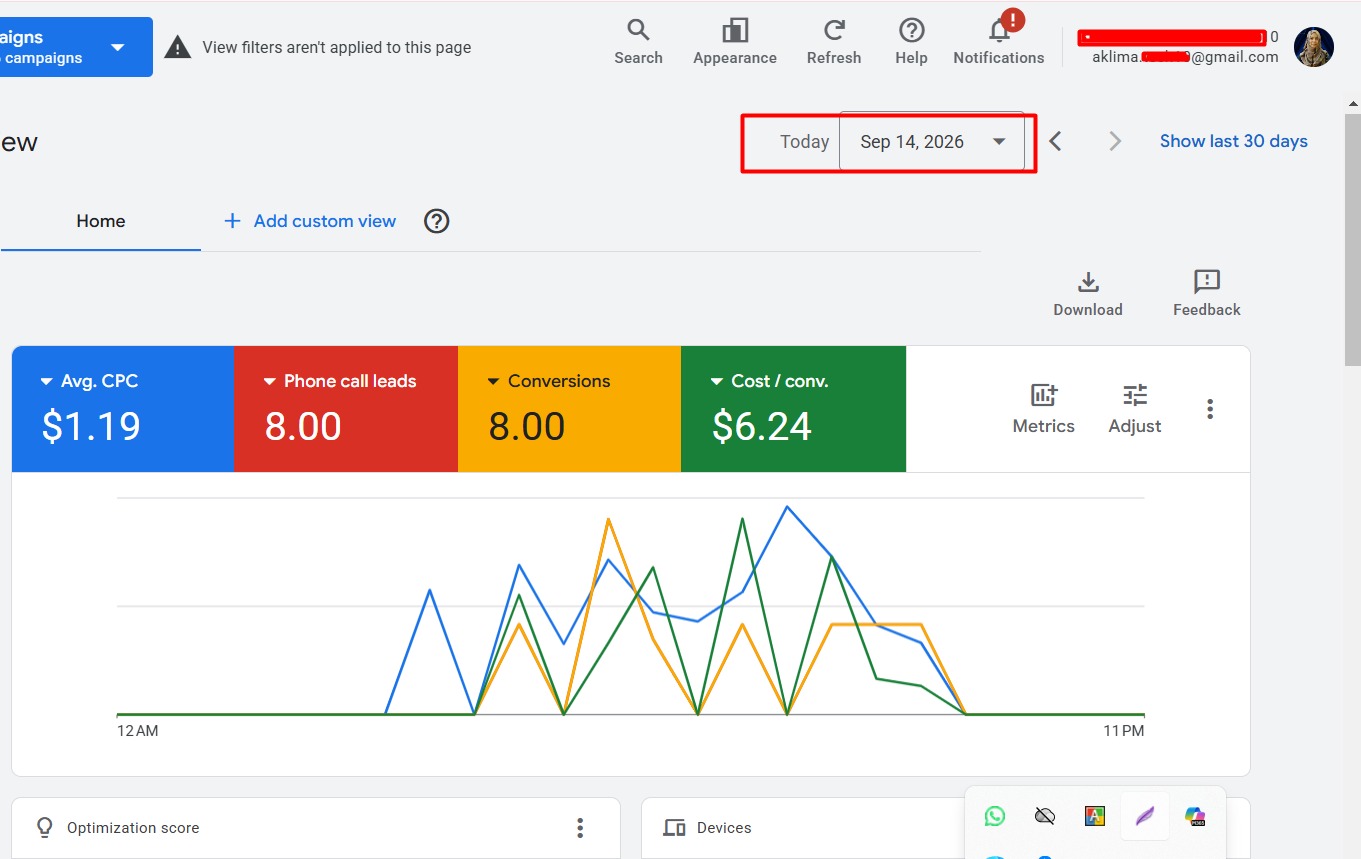The height and width of the screenshot is (859, 1361).
Task: Open the Optimization score card options
Action: coord(580,828)
